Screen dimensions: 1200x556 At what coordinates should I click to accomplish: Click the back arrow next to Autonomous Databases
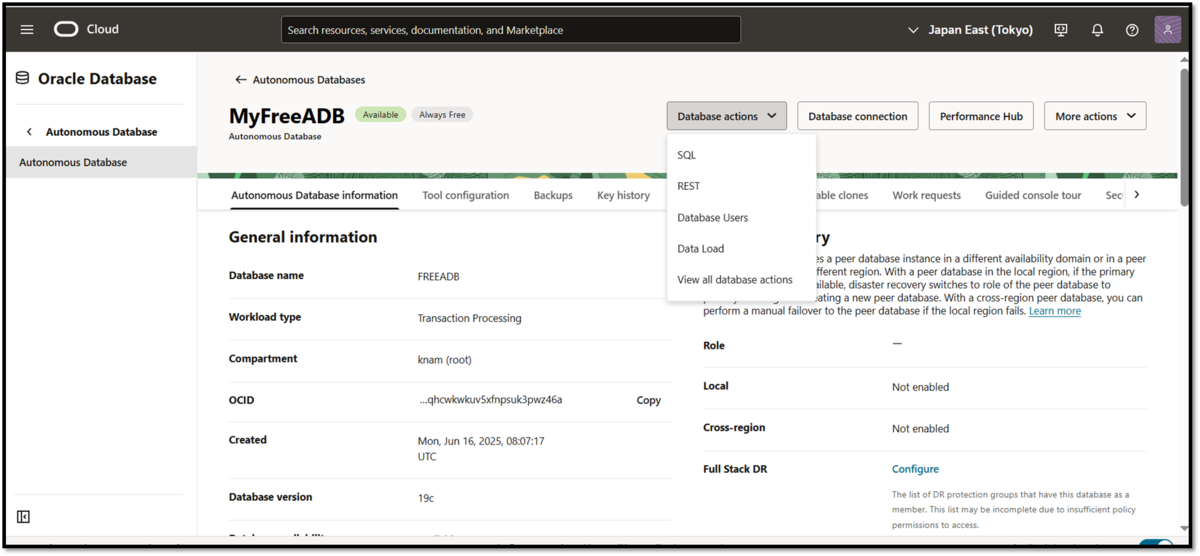coord(240,80)
